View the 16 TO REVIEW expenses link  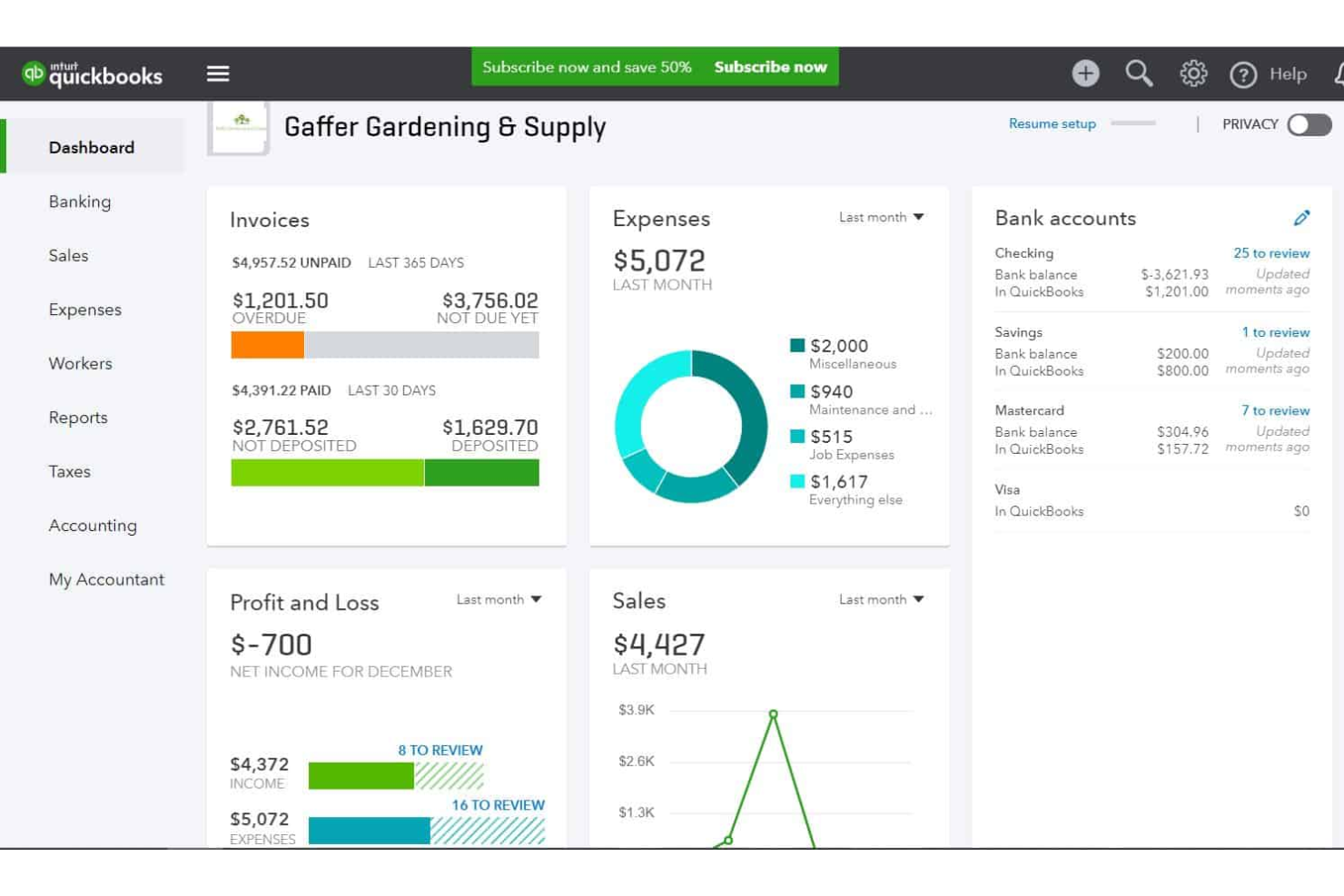pos(498,804)
